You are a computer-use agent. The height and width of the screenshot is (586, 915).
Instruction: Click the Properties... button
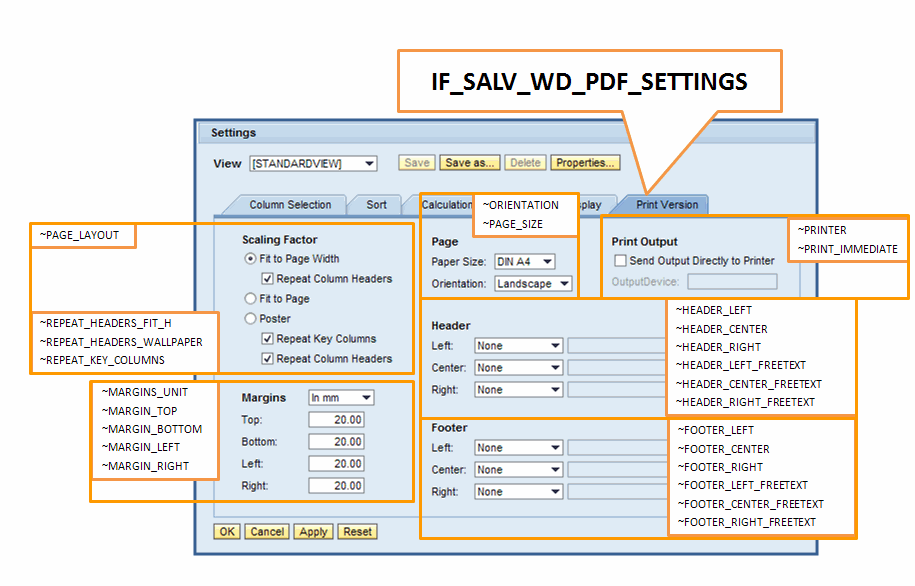pos(585,163)
